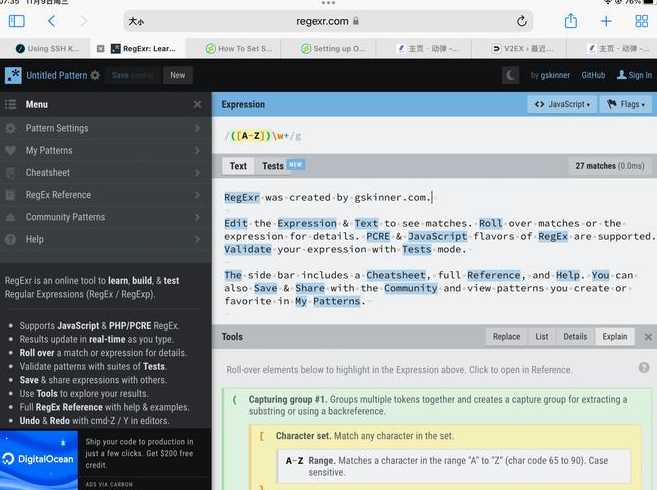Click A-Z Range explanation row

pyautogui.click(x=453, y=466)
